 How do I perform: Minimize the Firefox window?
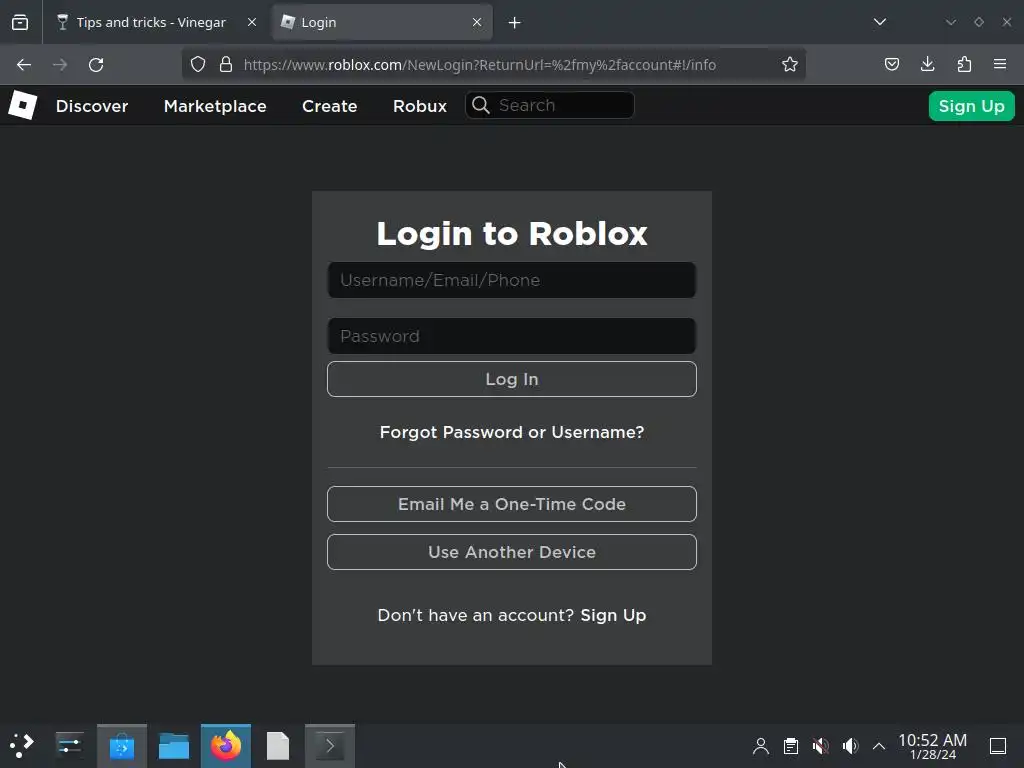pos(951,22)
